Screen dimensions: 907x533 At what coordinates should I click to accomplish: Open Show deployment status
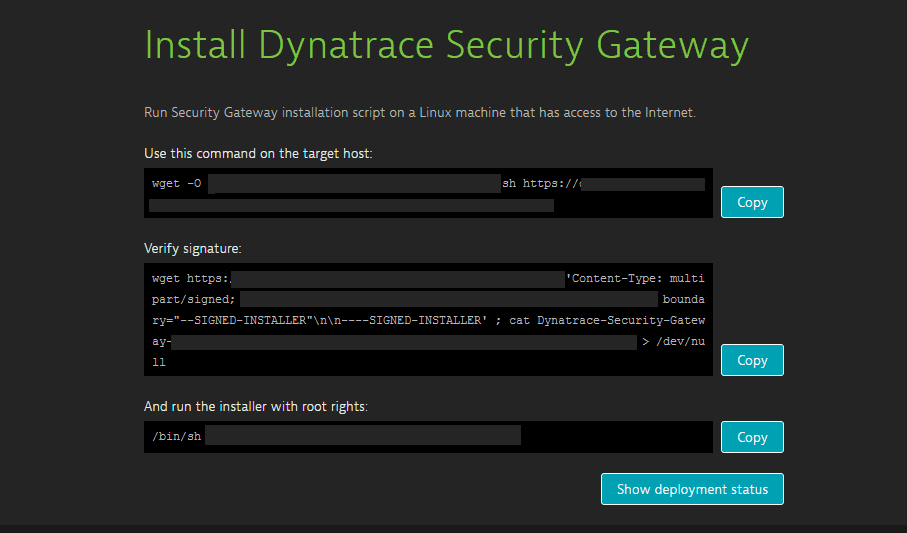(x=692, y=489)
